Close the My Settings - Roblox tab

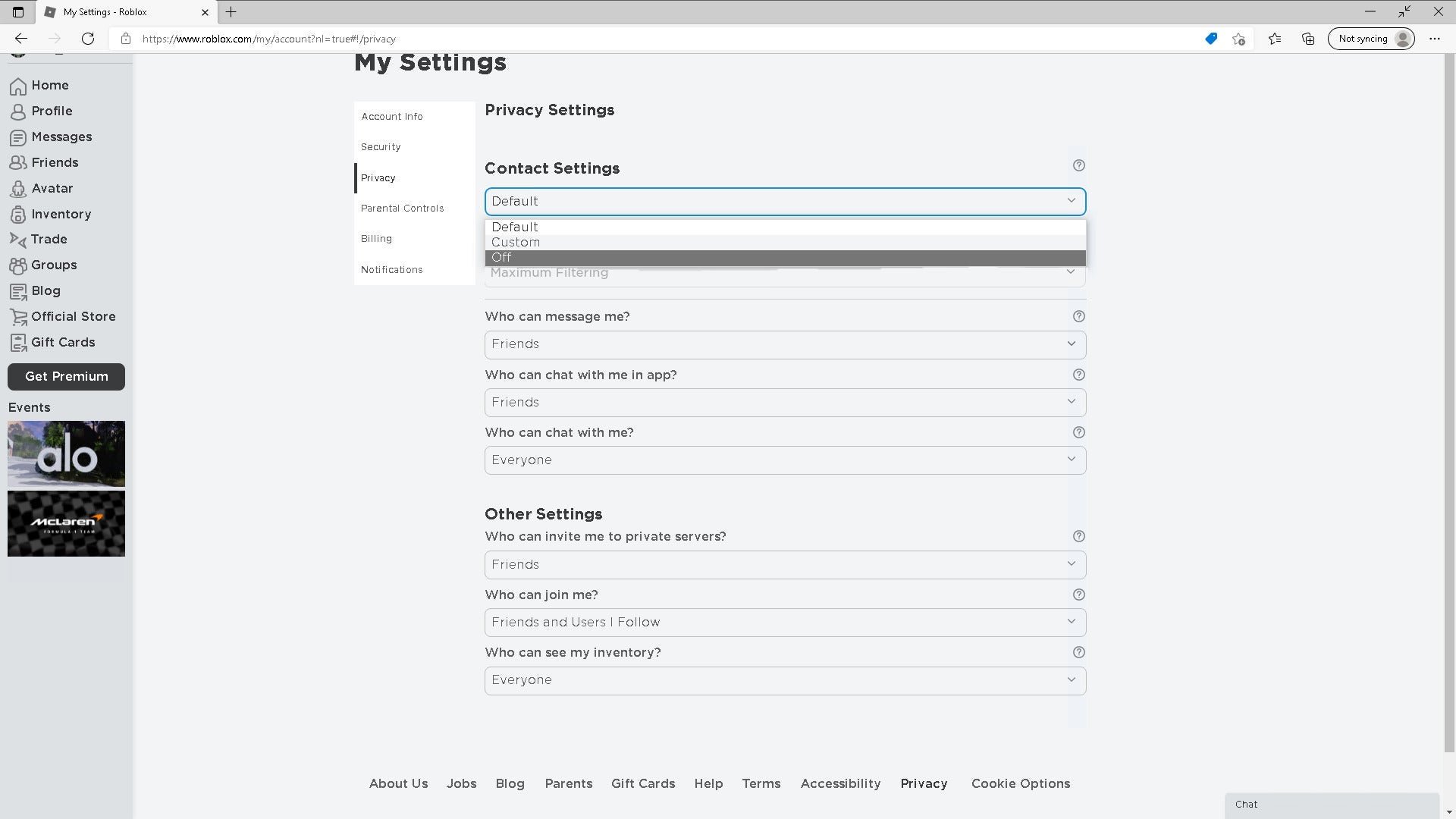(205, 12)
